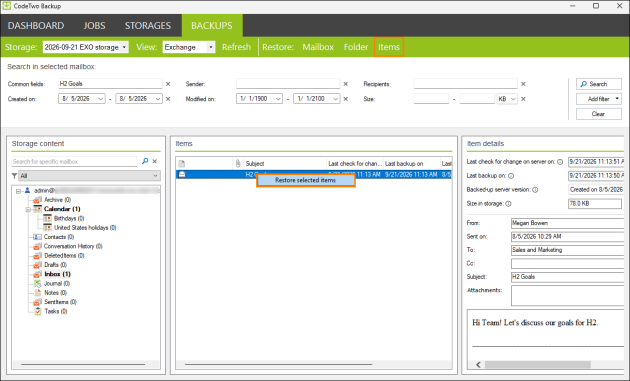Select the Contacts folder
This screenshot has height=381, width=630.
(x=59, y=237)
